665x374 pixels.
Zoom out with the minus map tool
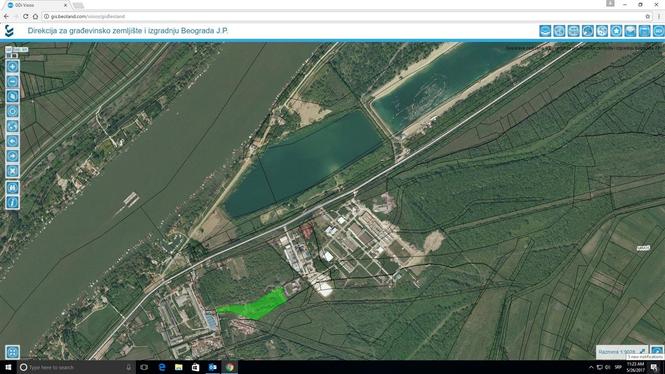tap(12, 81)
